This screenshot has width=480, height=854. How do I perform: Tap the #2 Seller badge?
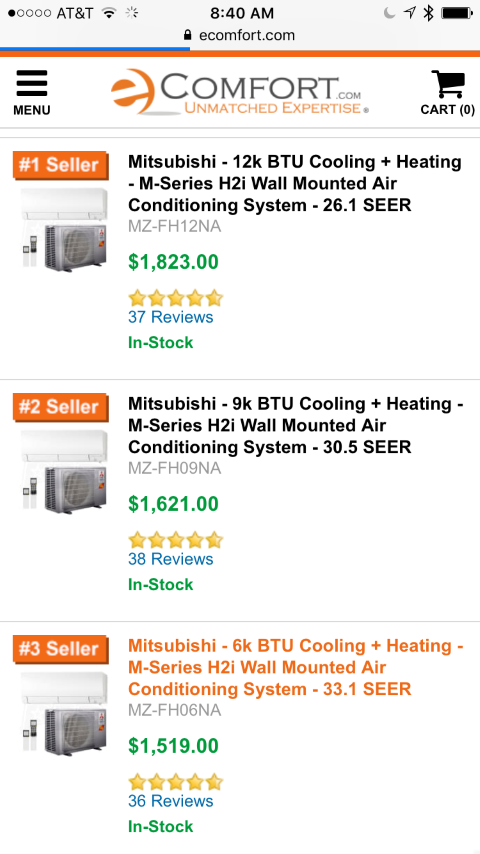coord(60,407)
